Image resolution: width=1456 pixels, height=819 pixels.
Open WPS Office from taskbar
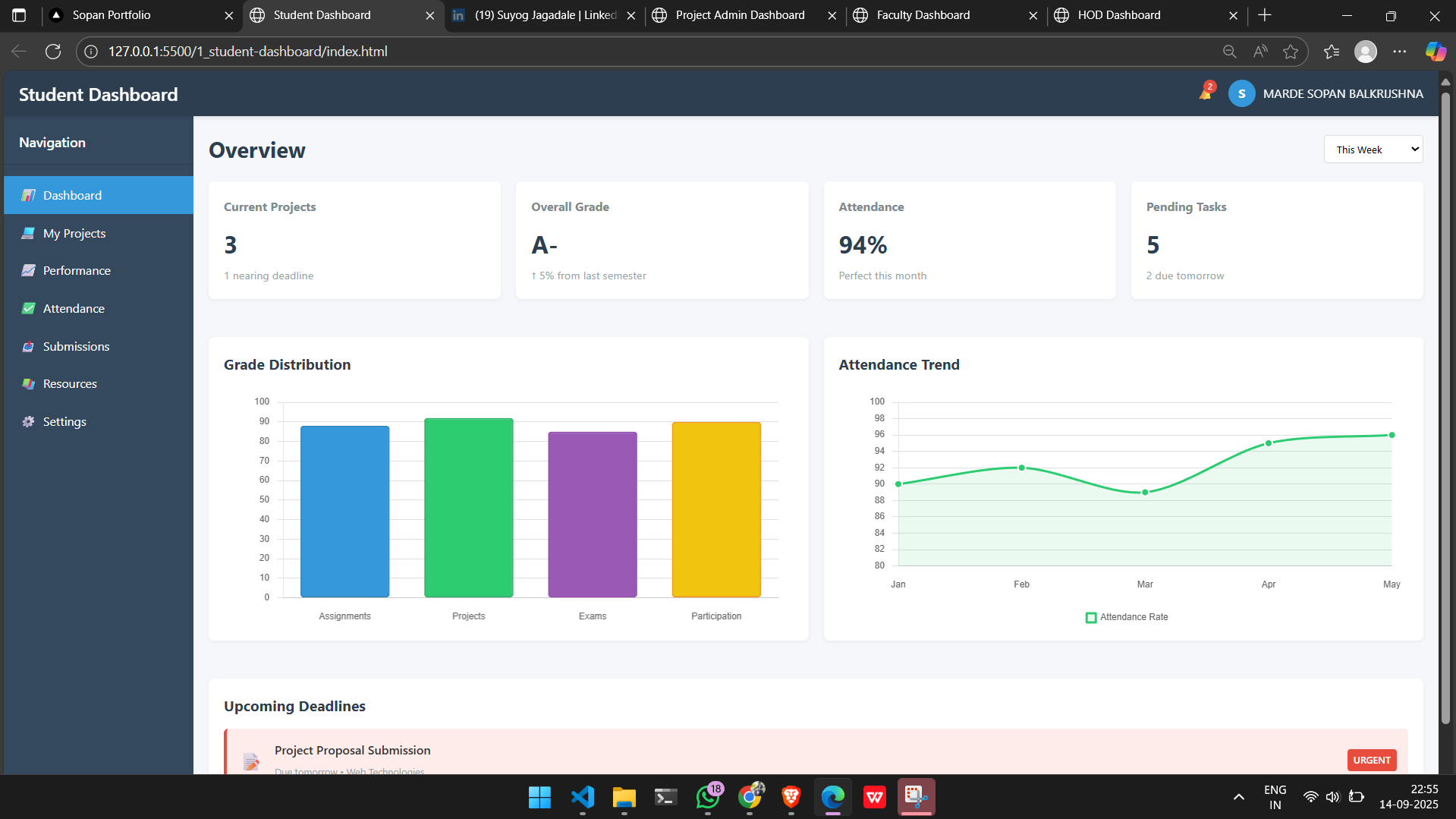click(875, 797)
